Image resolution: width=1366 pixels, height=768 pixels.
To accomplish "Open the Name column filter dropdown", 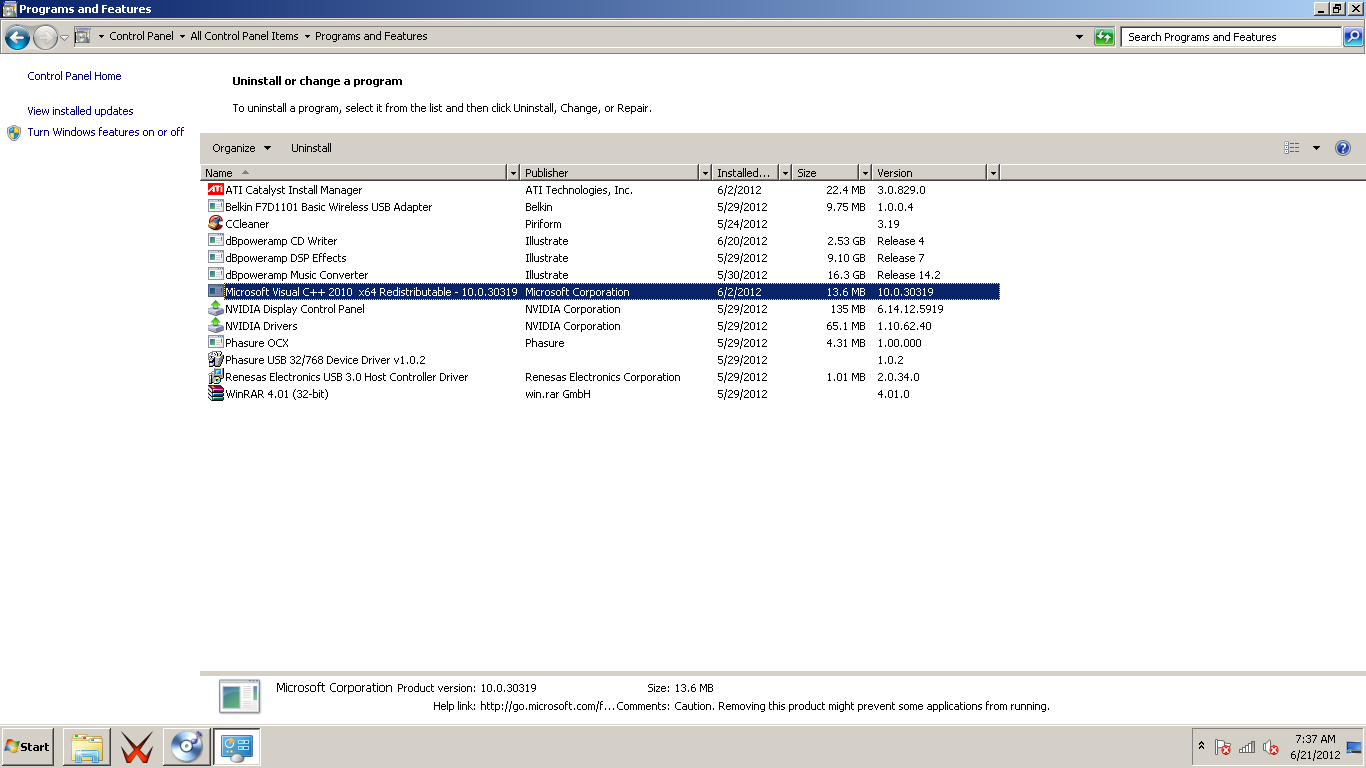I will pos(514,173).
